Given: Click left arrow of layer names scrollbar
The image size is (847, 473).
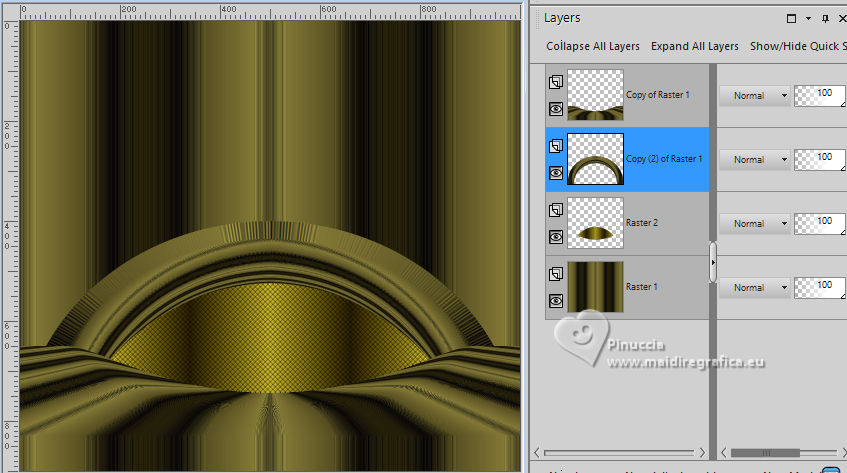Looking at the screenshot, I should point(536,452).
